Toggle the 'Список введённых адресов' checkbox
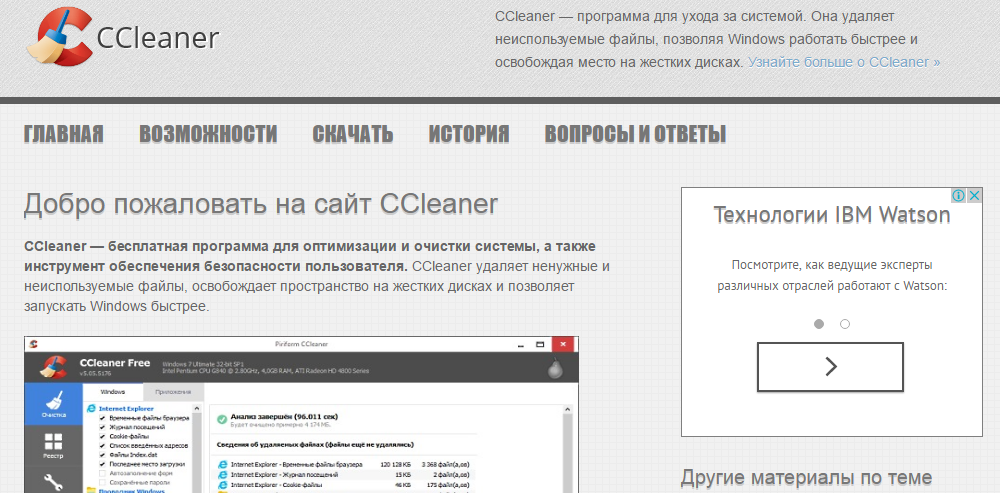1000x493 pixels. point(102,445)
